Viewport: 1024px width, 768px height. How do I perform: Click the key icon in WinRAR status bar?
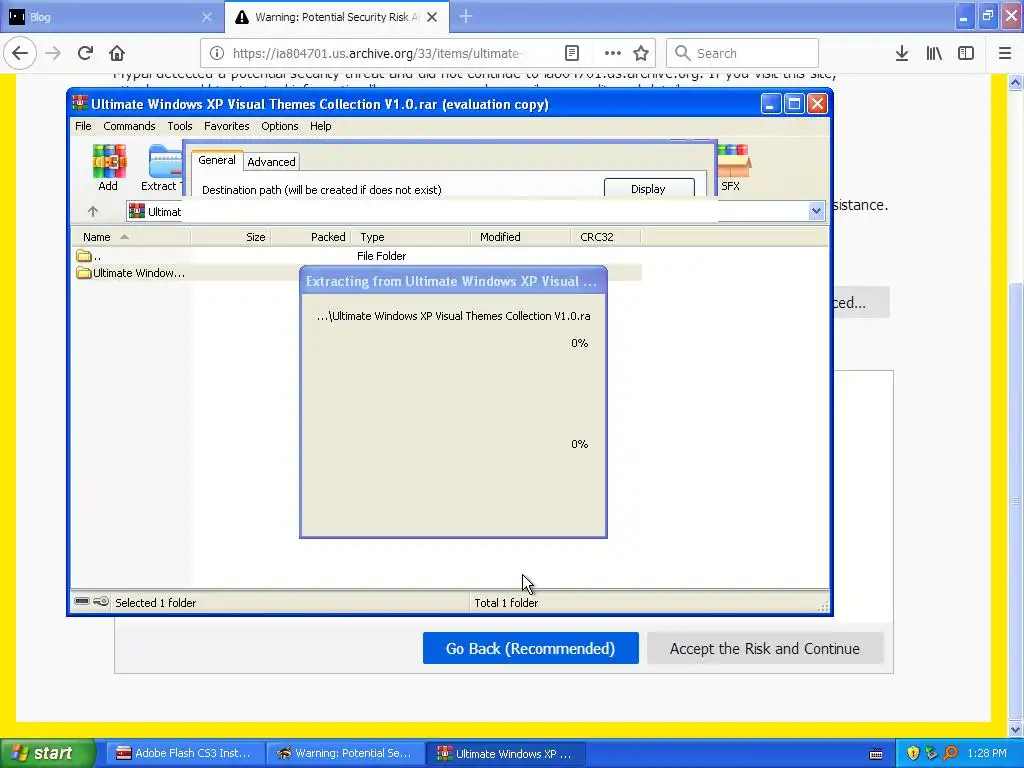(101, 601)
